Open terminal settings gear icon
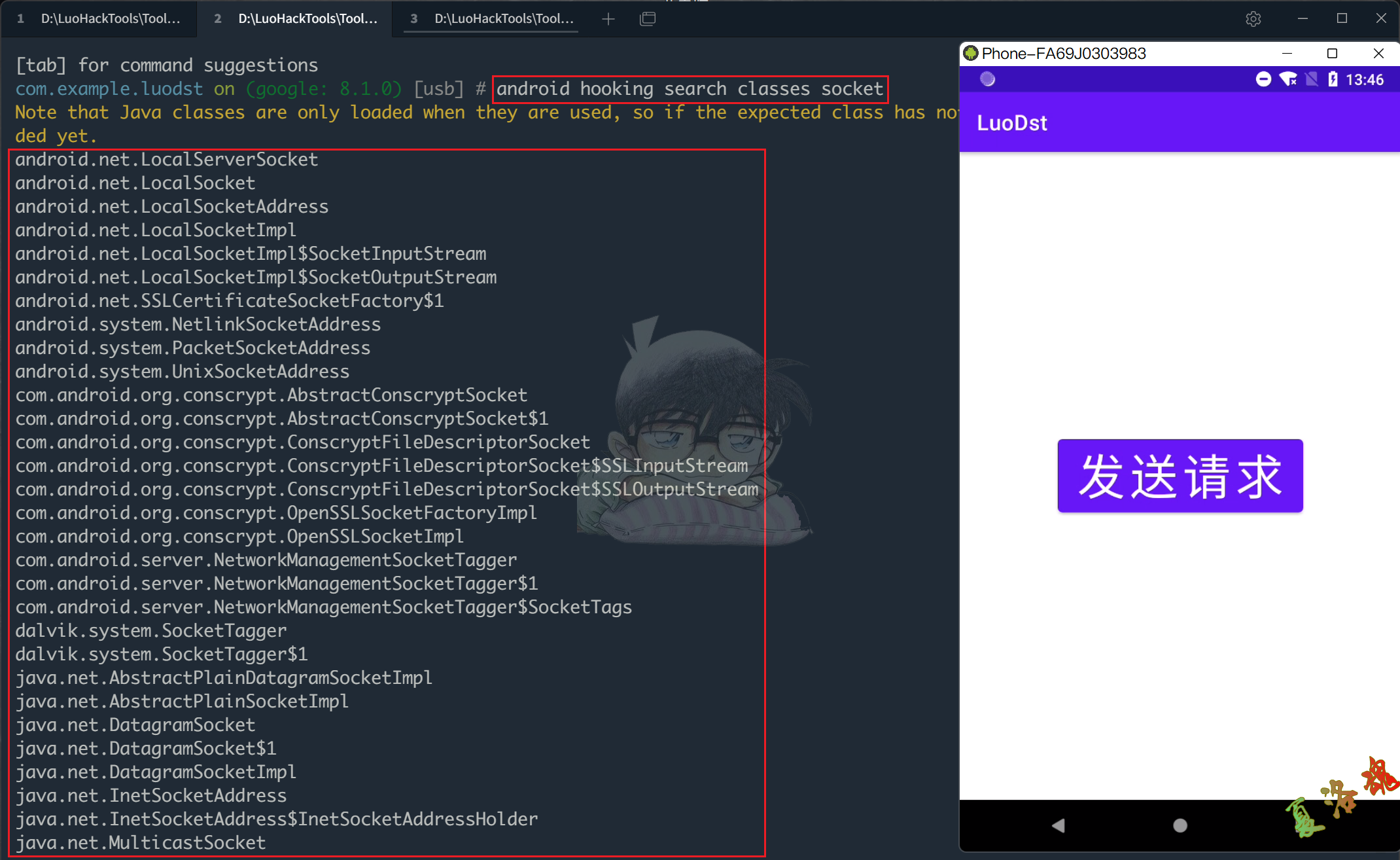1400x860 pixels. (x=1253, y=19)
